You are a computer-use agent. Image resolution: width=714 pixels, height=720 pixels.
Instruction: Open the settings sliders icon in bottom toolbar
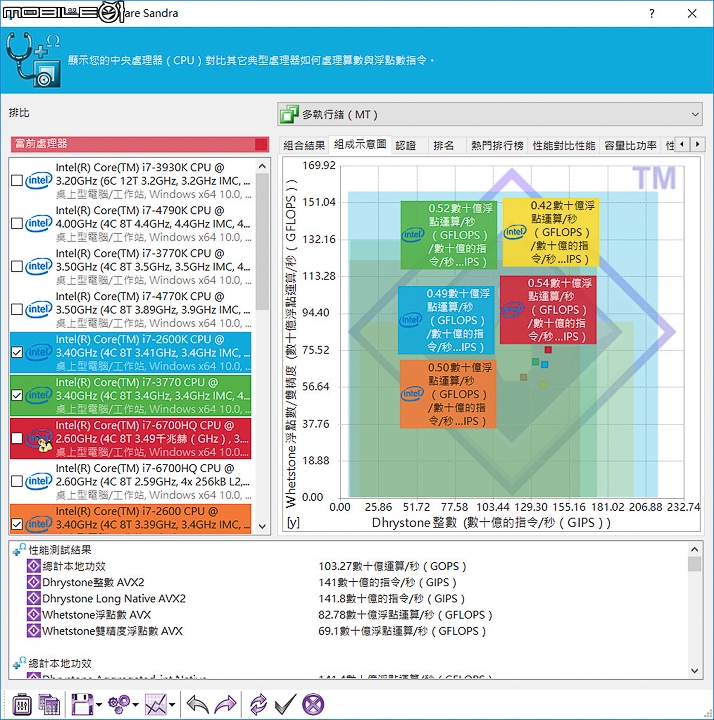click(x=22, y=704)
